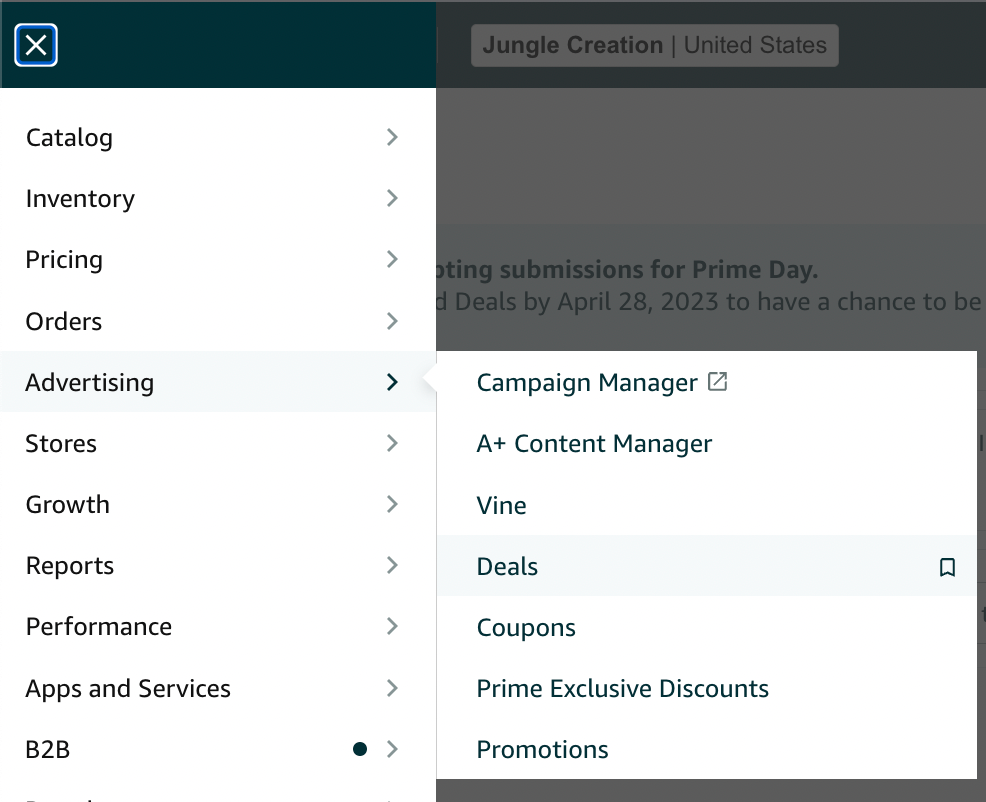The width and height of the screenshot is (986, 802).
Task: Close the navigation menu with X icon
Action: pyautogui.click(x=36, y=45)
